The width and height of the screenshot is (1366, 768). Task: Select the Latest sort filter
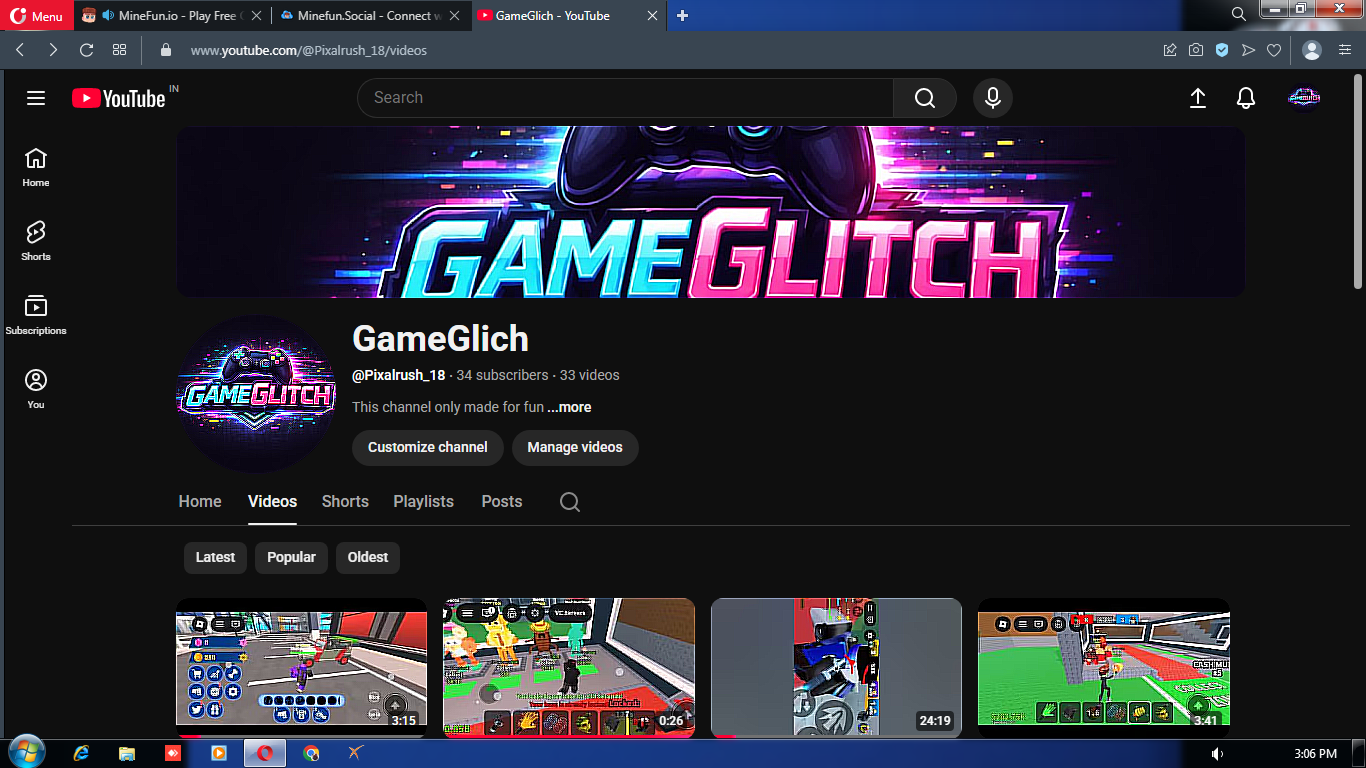click(x=215, y=557)
